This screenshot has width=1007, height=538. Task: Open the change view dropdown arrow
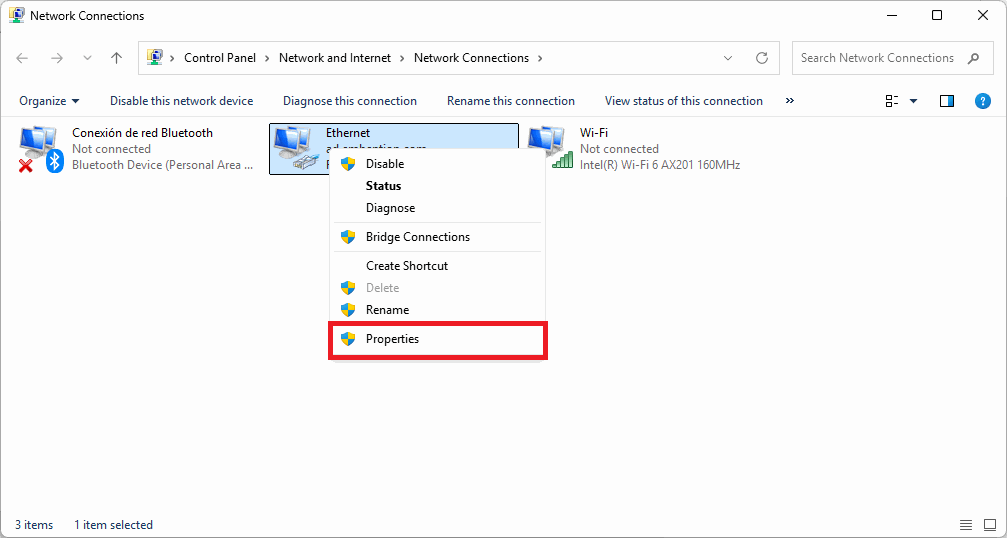pyautogui.click(x=913, y=101)
